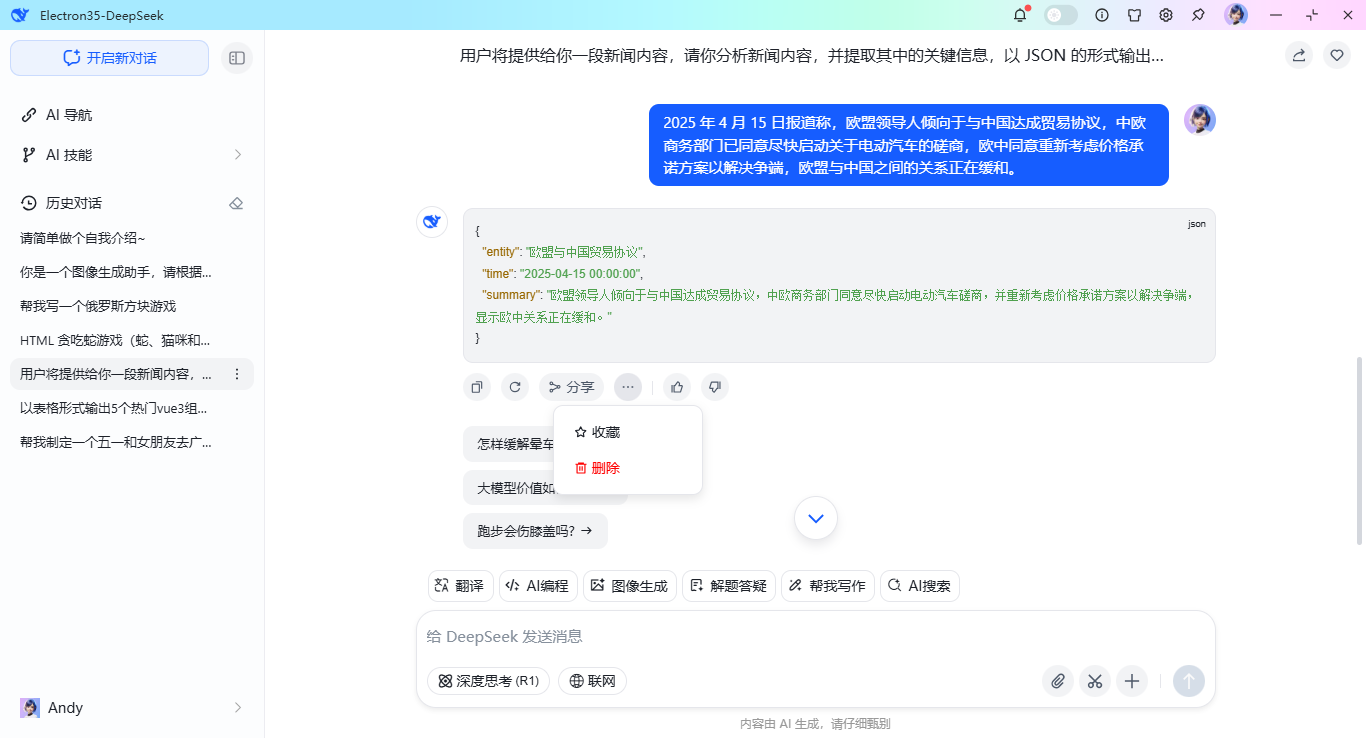Toggle 联网 web search mode
The height and width of the screenshot is (738, 1366).
[x=592, y=681]
